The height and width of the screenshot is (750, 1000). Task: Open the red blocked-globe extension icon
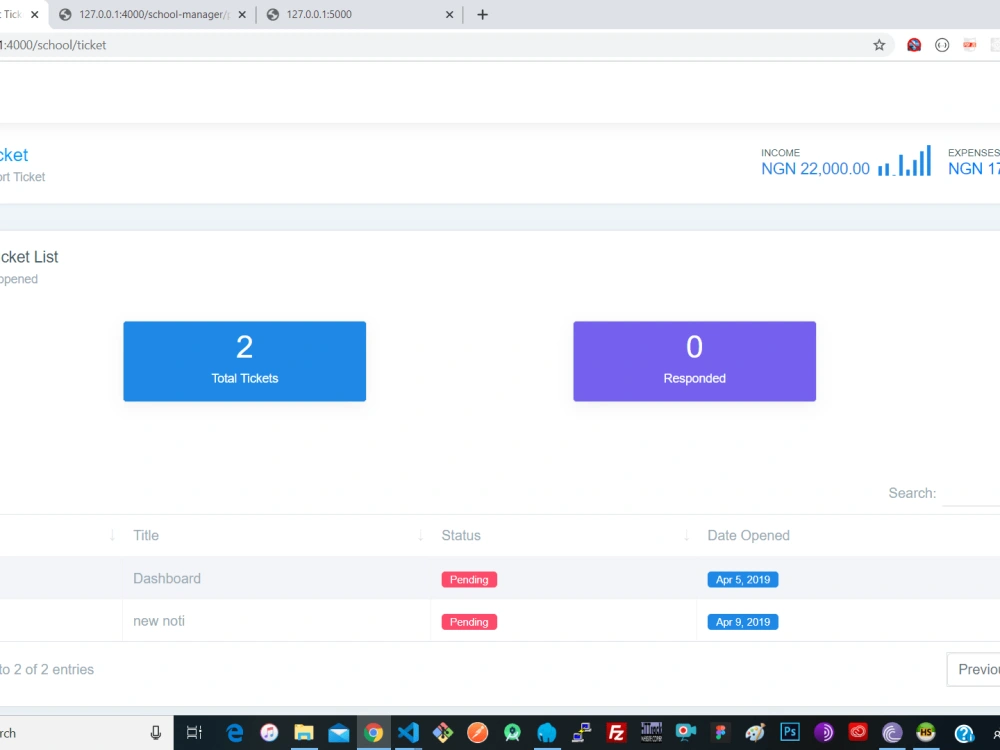pyautogui.click(x=914, y=45)
